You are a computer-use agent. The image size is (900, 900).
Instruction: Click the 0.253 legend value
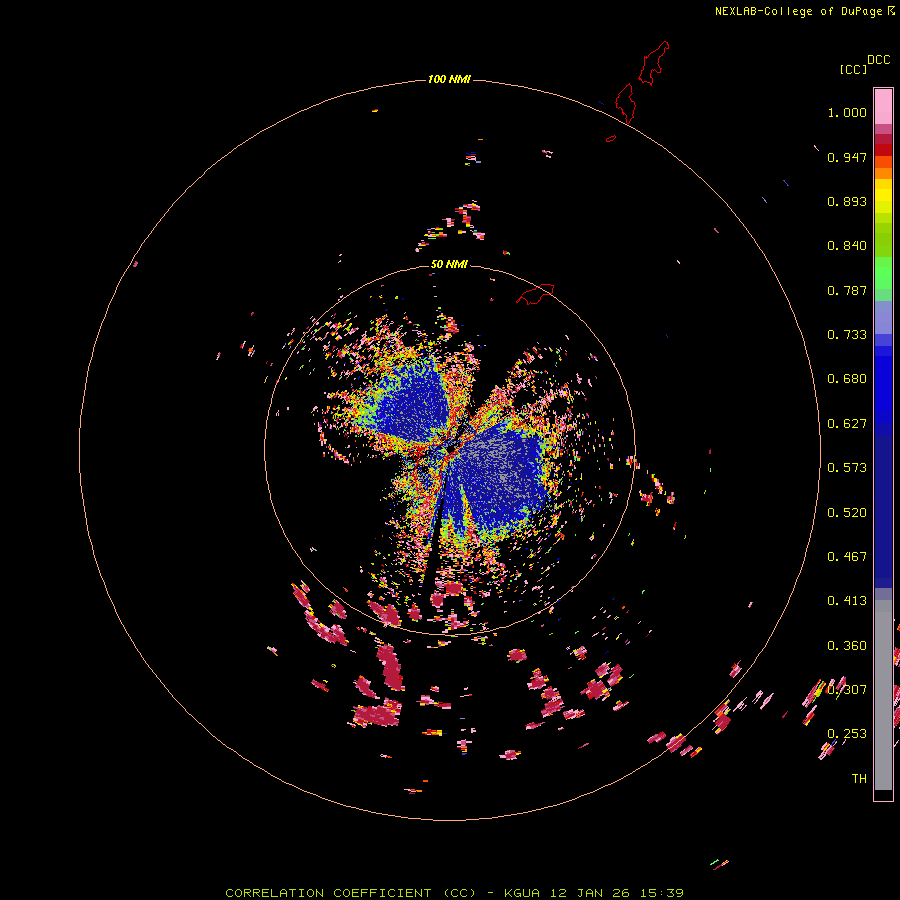tap(847, 734)
